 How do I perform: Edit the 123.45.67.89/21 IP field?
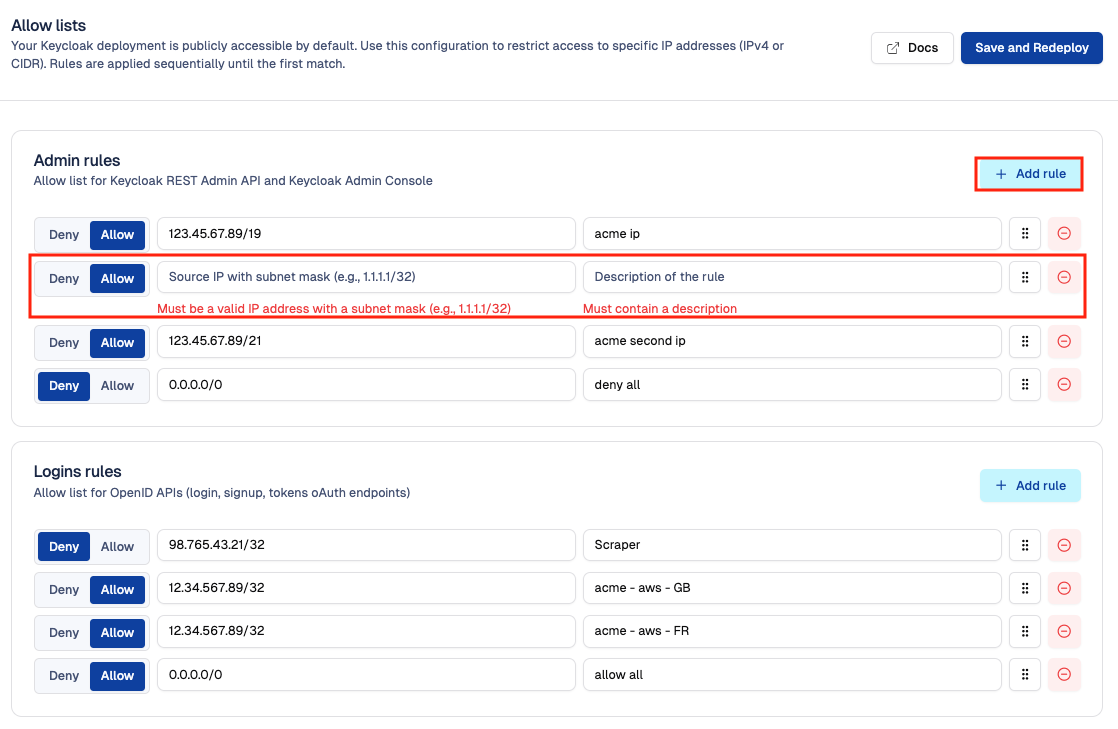pos(365,342)
